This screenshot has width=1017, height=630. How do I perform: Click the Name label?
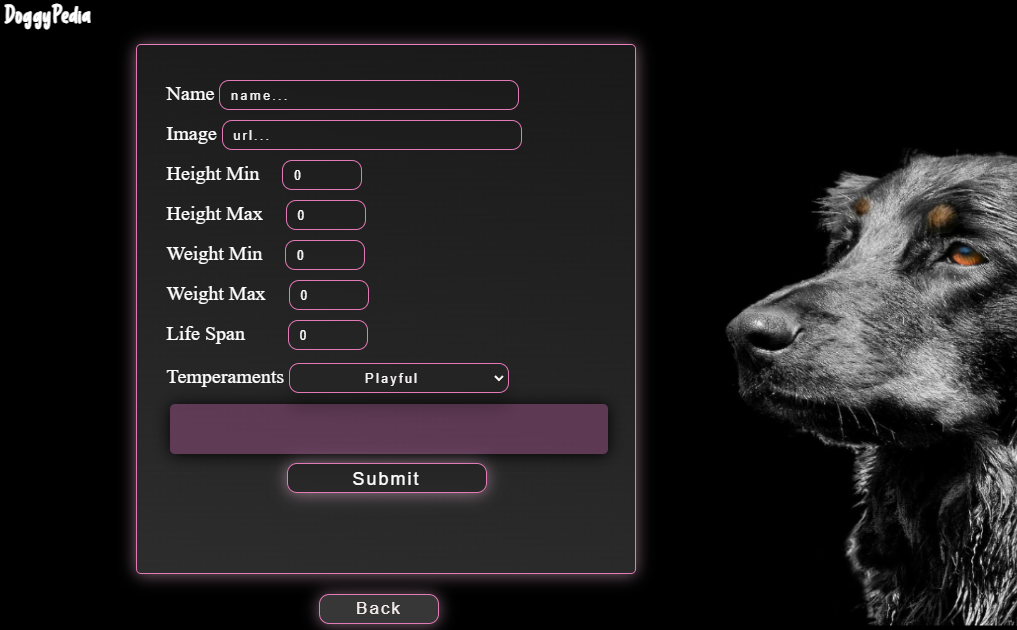coord(190,95)
